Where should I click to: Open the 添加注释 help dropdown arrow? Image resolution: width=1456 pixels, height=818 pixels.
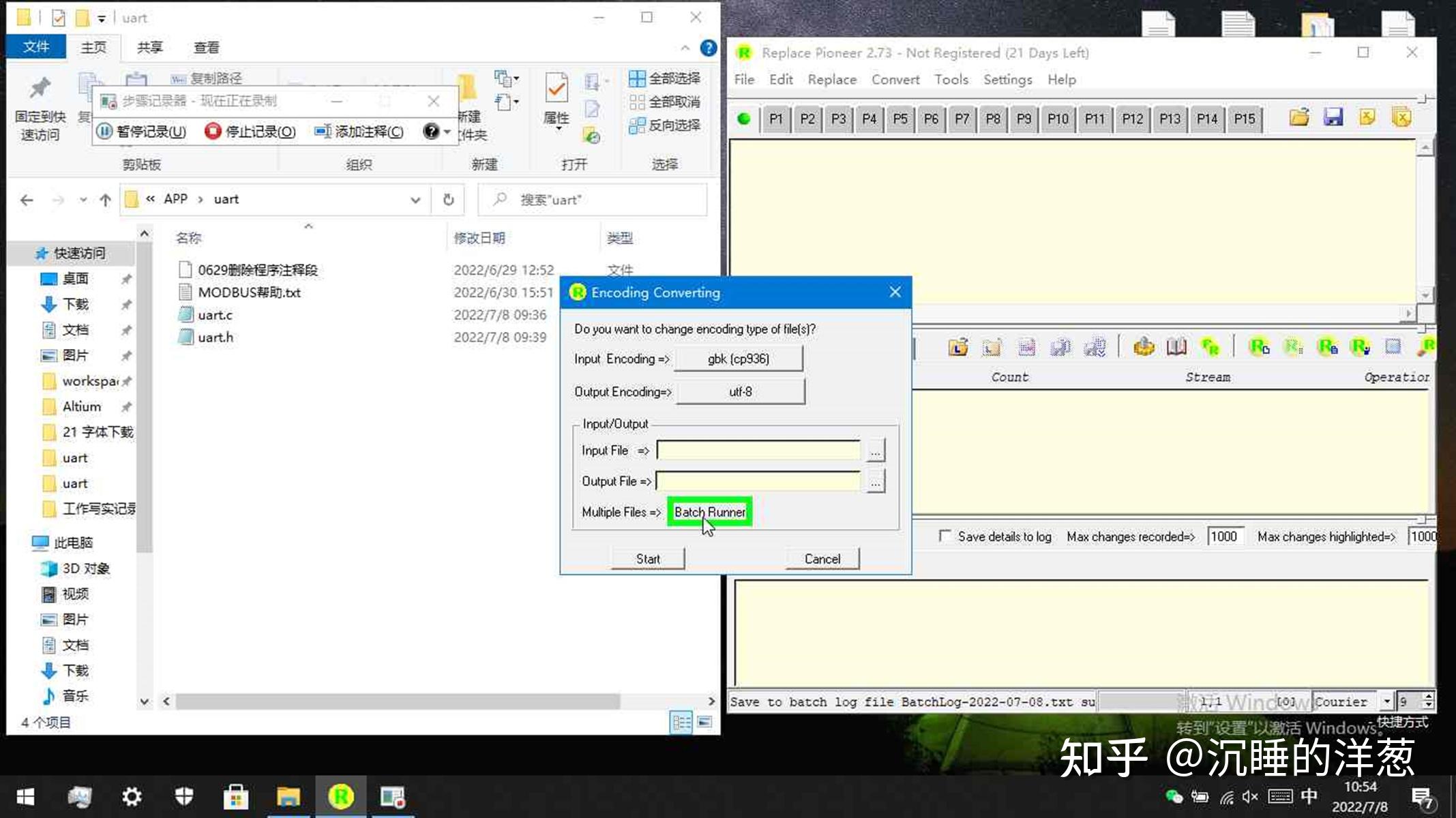[x=446, y=132]
